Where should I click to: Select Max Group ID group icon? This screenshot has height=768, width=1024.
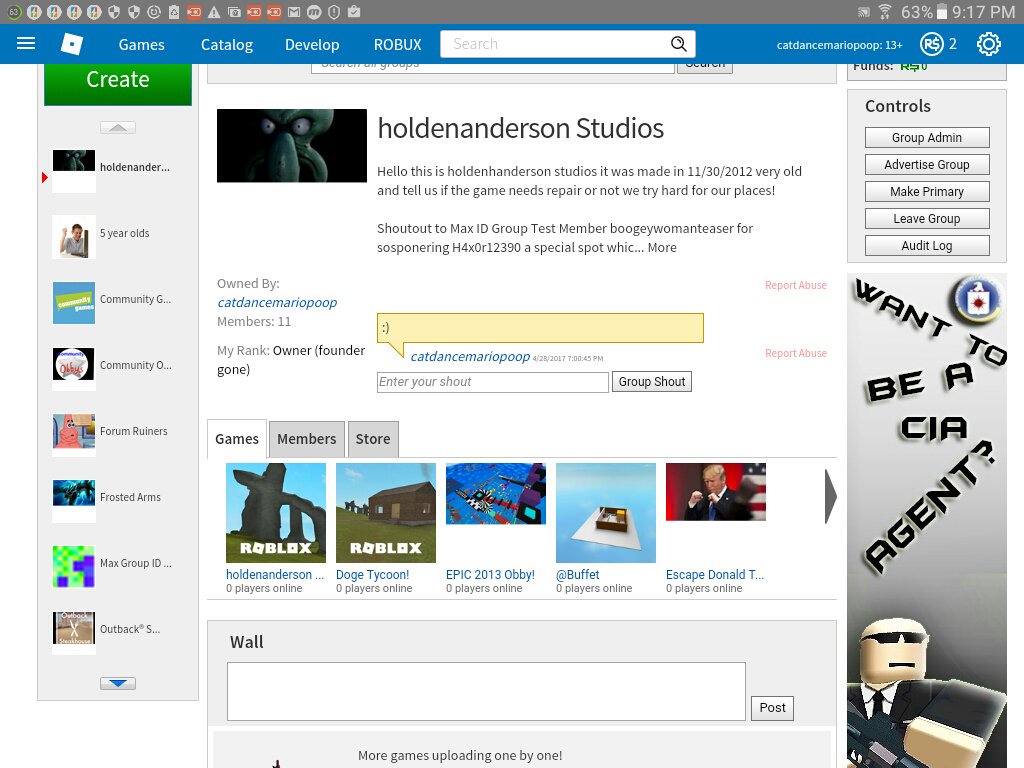point(74,567)
